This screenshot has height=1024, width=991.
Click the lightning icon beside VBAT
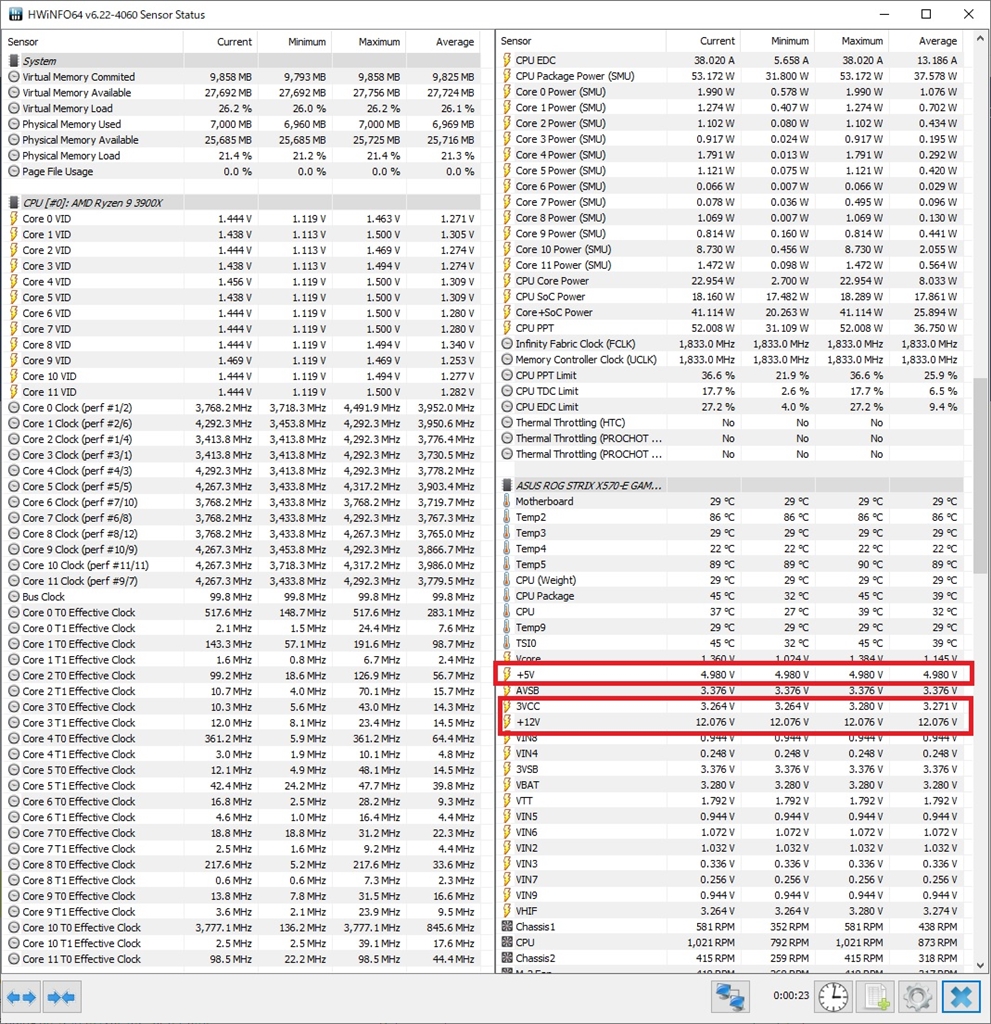pos(507,785)
